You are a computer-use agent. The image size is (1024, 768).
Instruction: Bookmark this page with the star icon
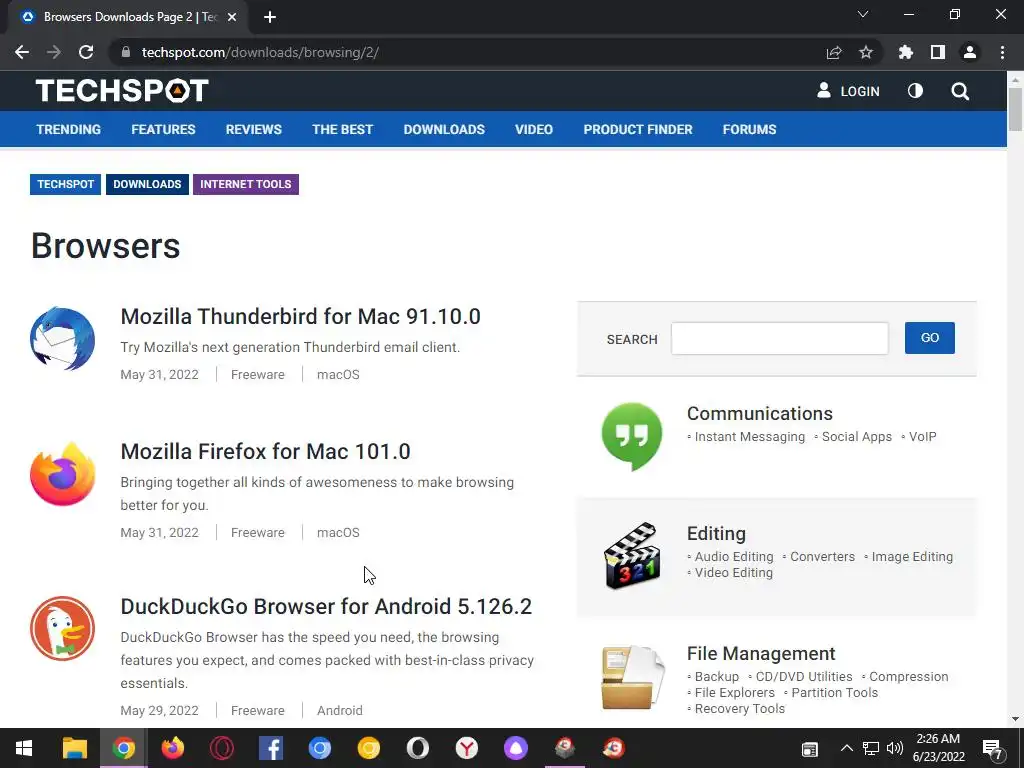pyautogui.click(x=866, y=52)
